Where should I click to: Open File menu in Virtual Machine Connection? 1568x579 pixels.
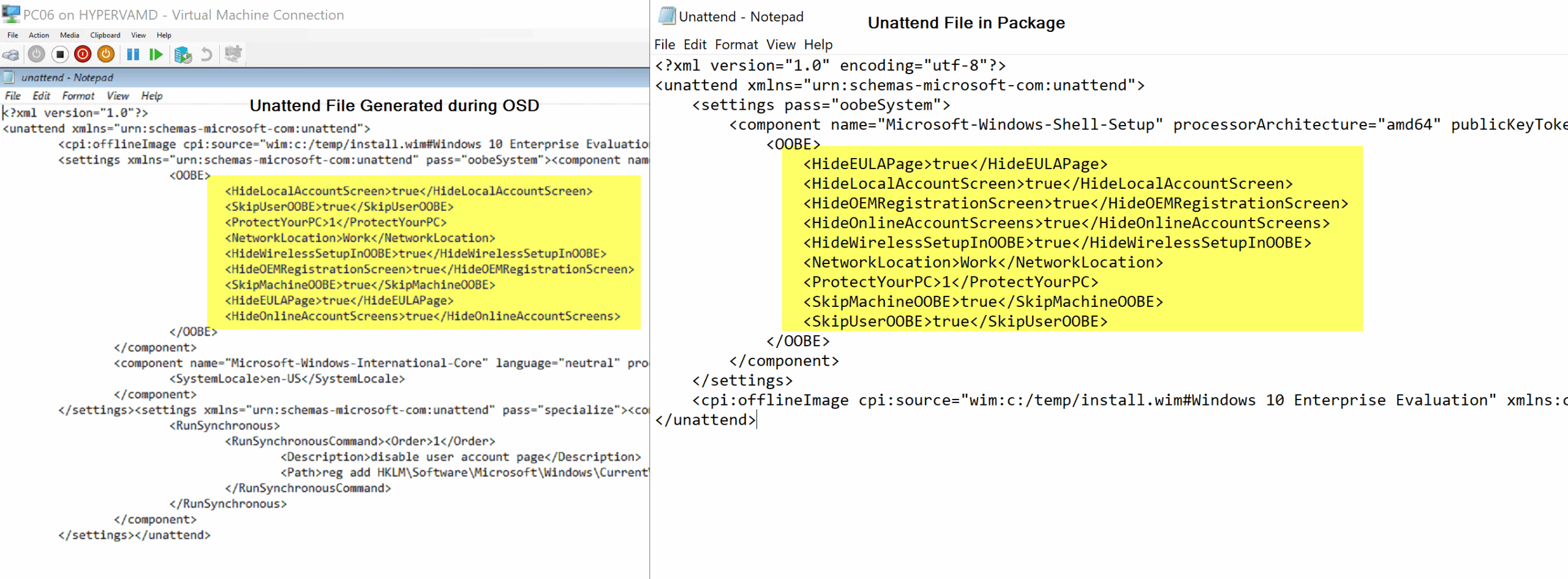pyautogui.click(x=12, y=36)
